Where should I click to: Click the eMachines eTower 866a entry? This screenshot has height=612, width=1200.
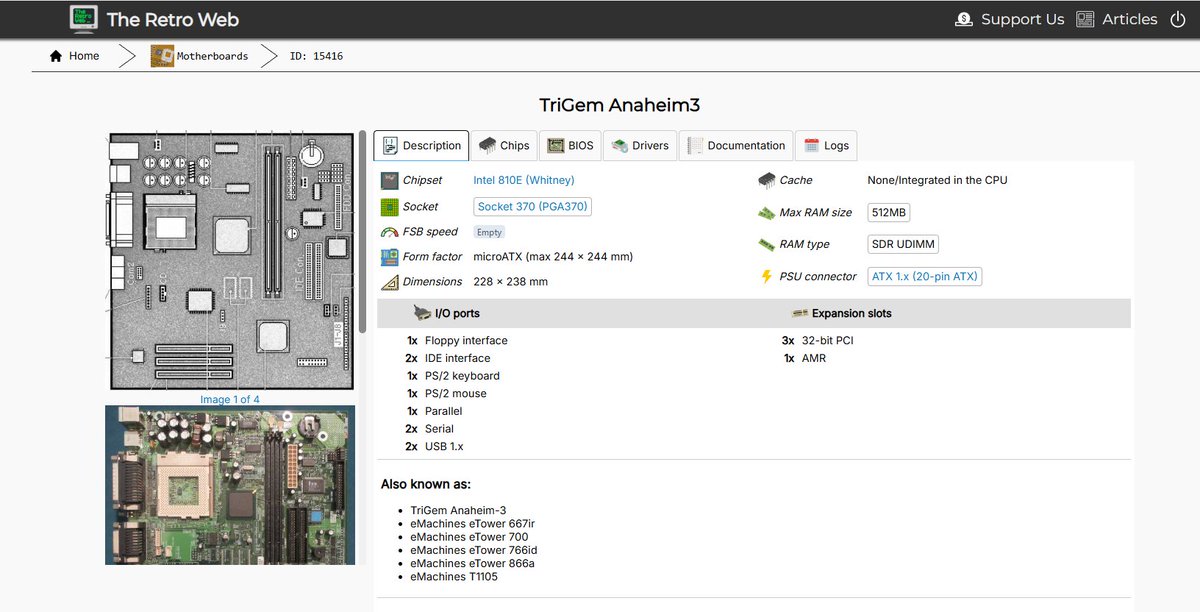tap(472, 564)
